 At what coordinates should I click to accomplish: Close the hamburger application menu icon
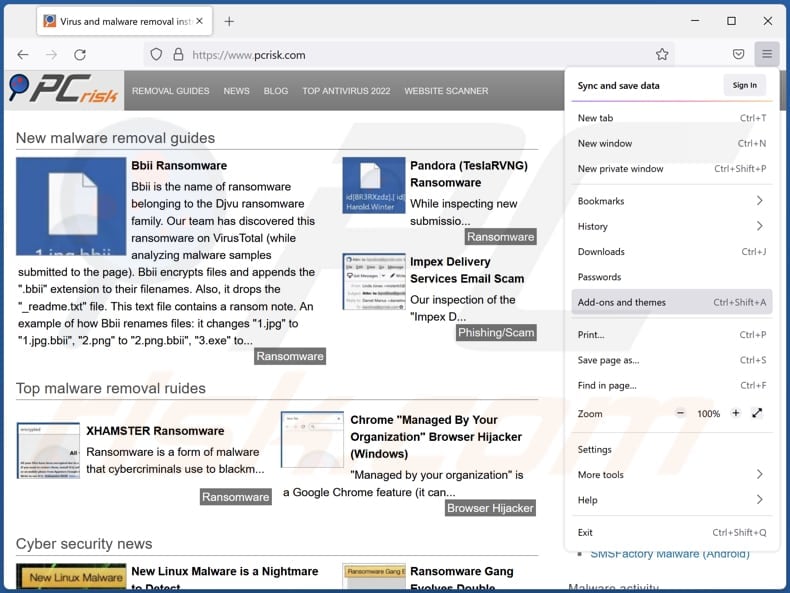click(766, 55)
